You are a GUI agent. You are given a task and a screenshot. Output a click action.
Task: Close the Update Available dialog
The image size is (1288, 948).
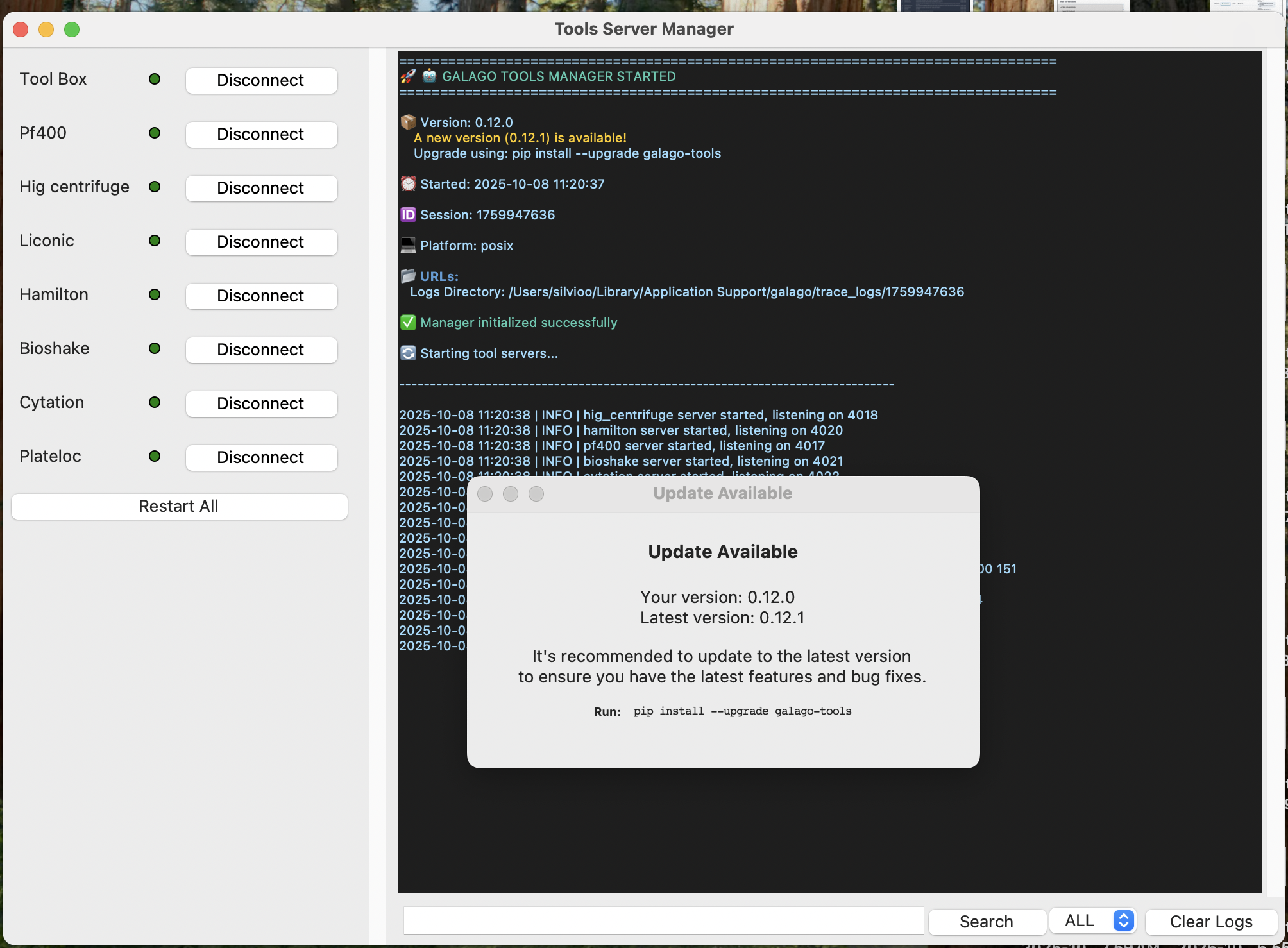pos(485,494)
